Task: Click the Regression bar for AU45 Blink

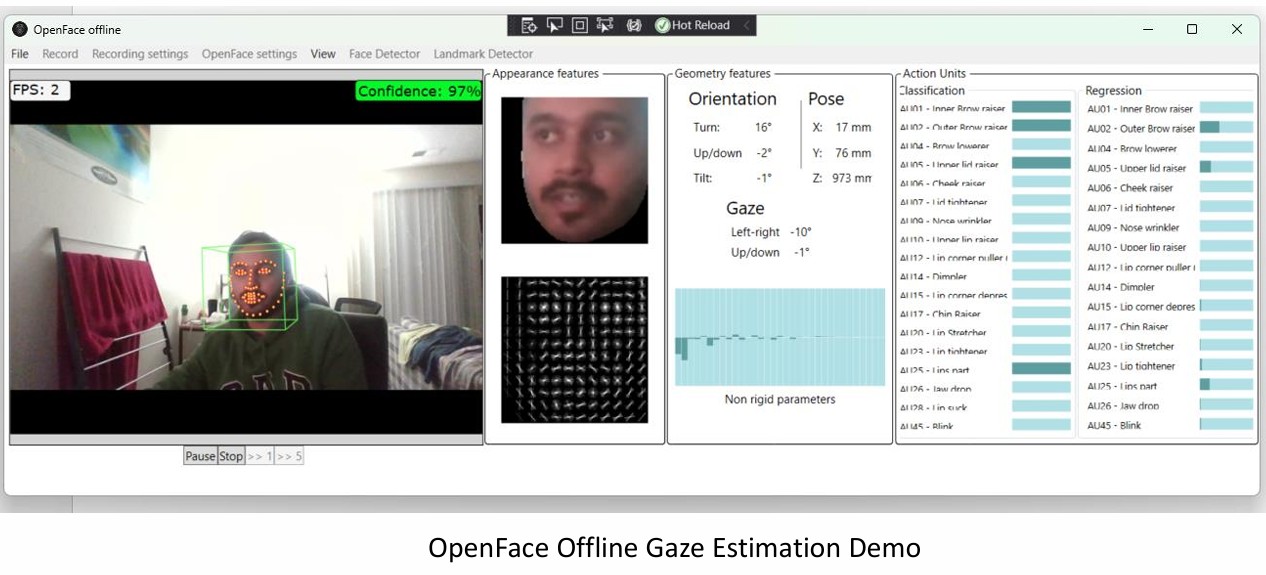Action: pos(1226,425)
